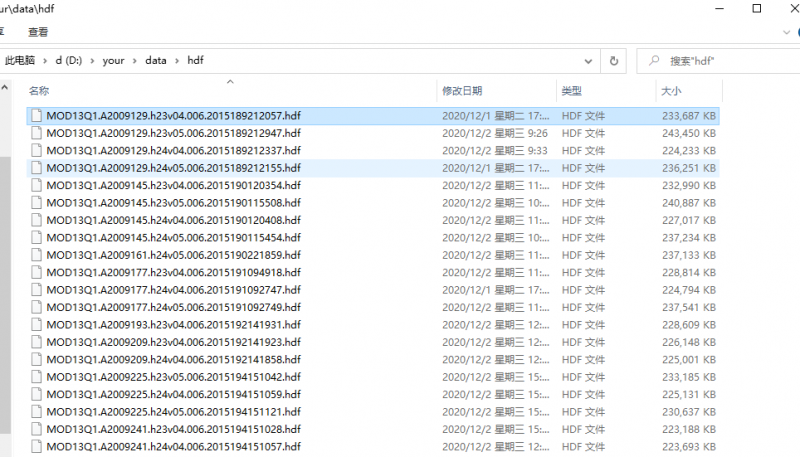Sort files by 类型 column header
Screen dimensions: 800x457
coord(571,91)
